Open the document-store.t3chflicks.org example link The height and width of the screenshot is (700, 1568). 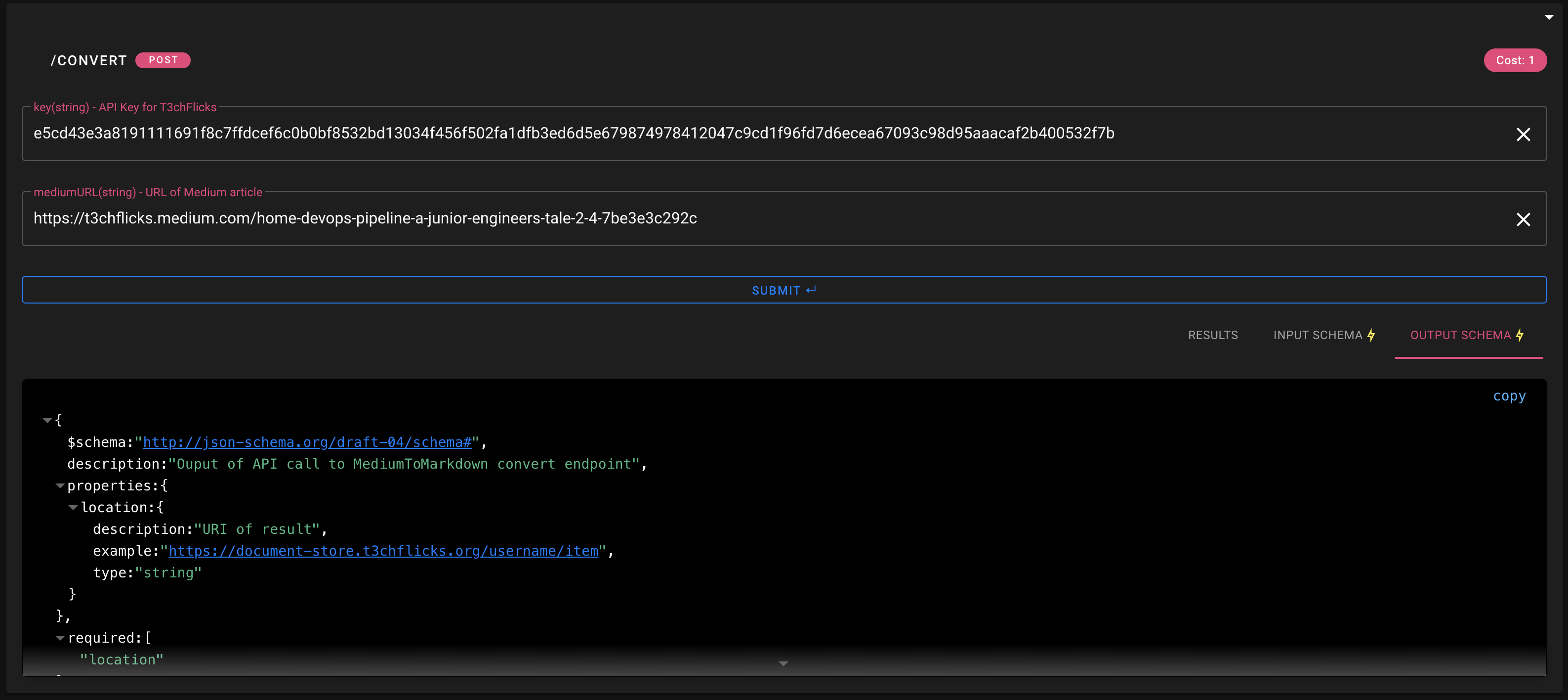[x=383, y=551]
